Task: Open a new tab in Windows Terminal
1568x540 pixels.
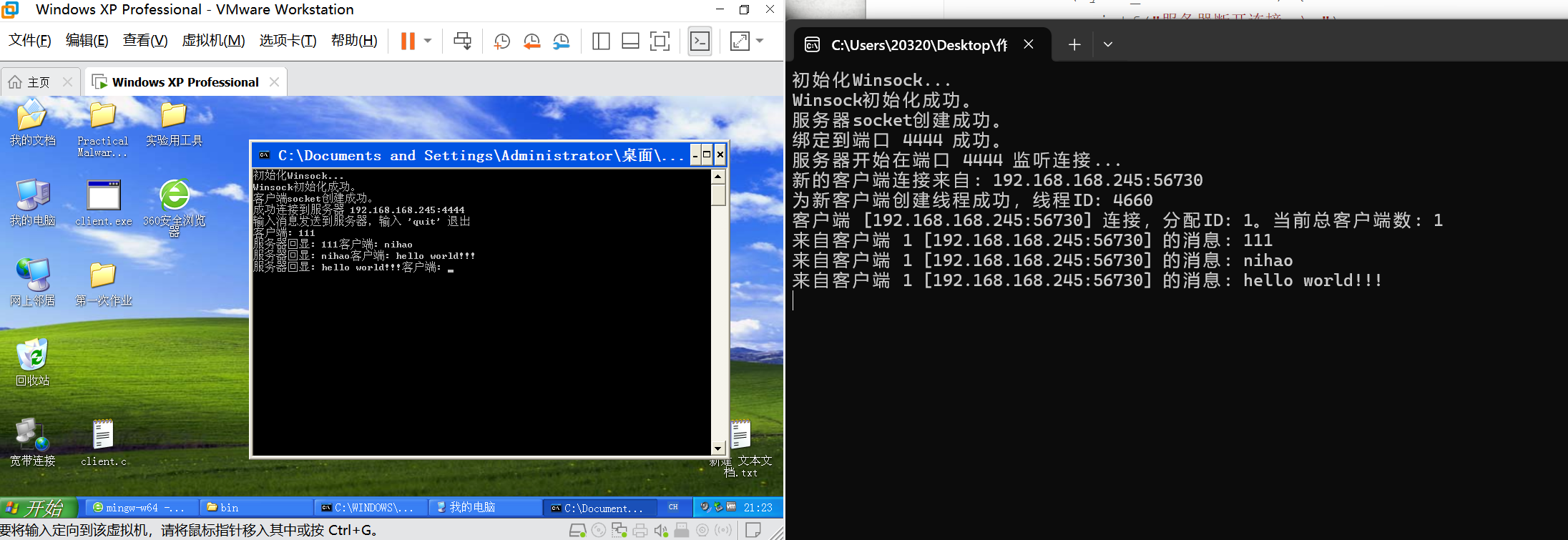Action: (x=1074, y=44)
